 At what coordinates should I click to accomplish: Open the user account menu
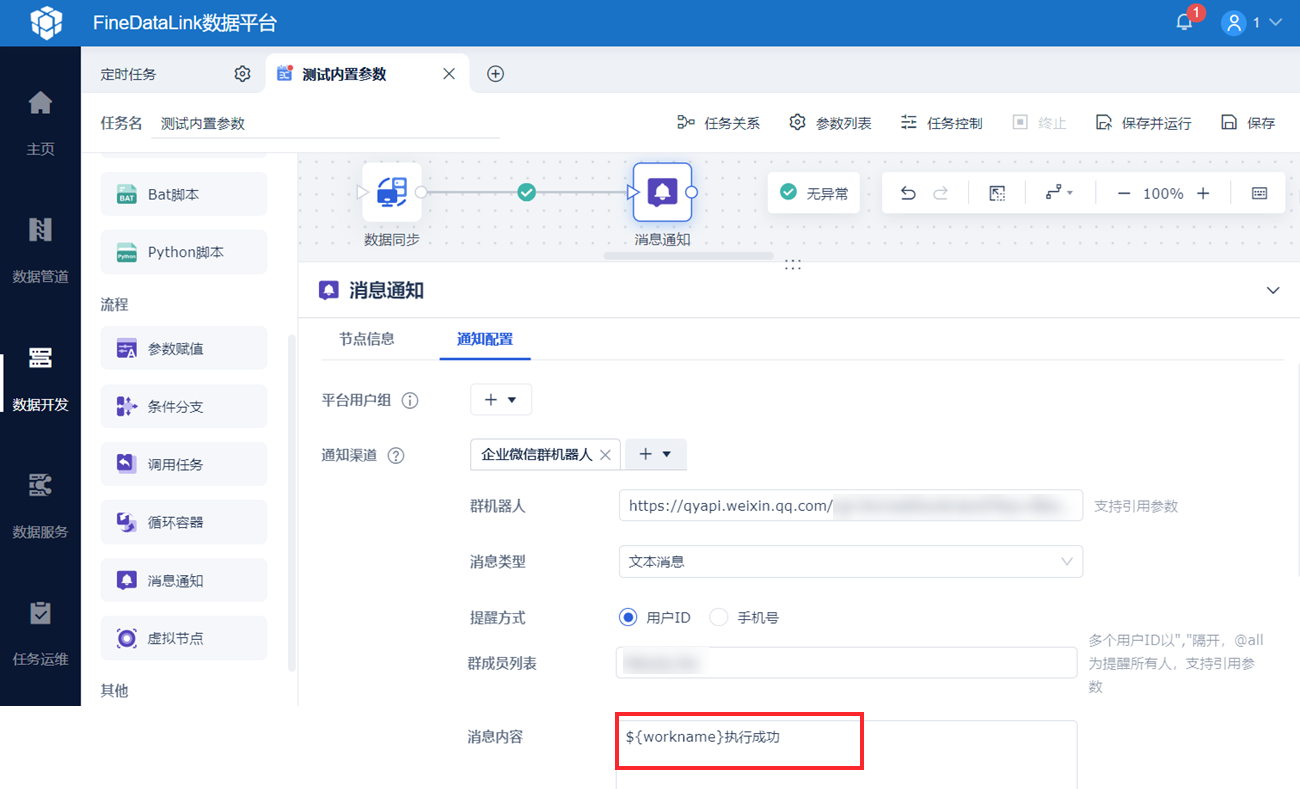pos(1251,22)
